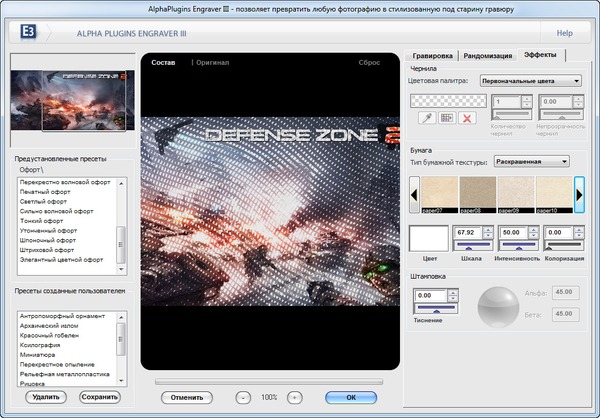Screen dimensions: 600x418
Task: Delete ink color with the red X icon
Action: coord(465,118)
